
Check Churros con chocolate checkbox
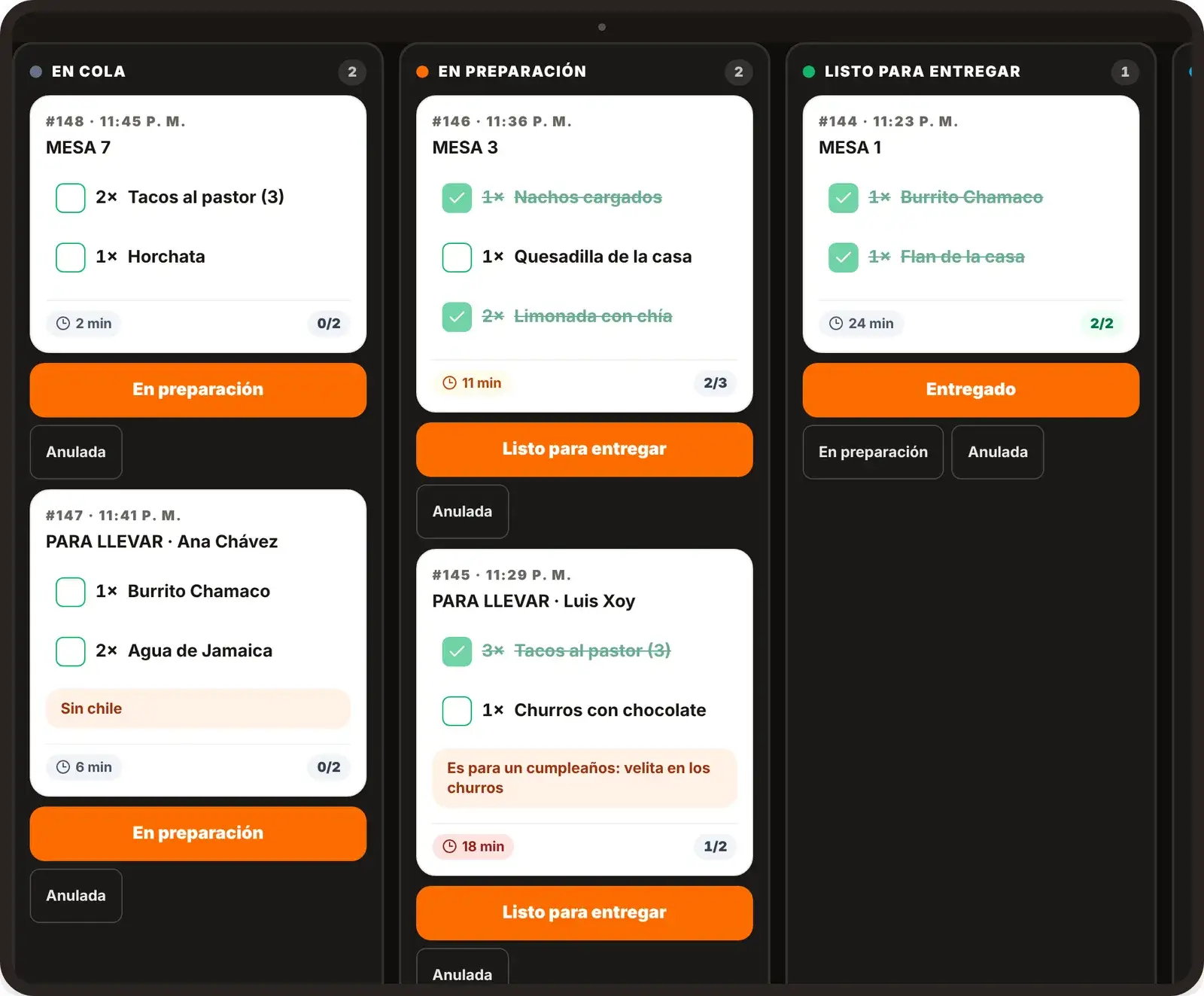pos(457,711)
